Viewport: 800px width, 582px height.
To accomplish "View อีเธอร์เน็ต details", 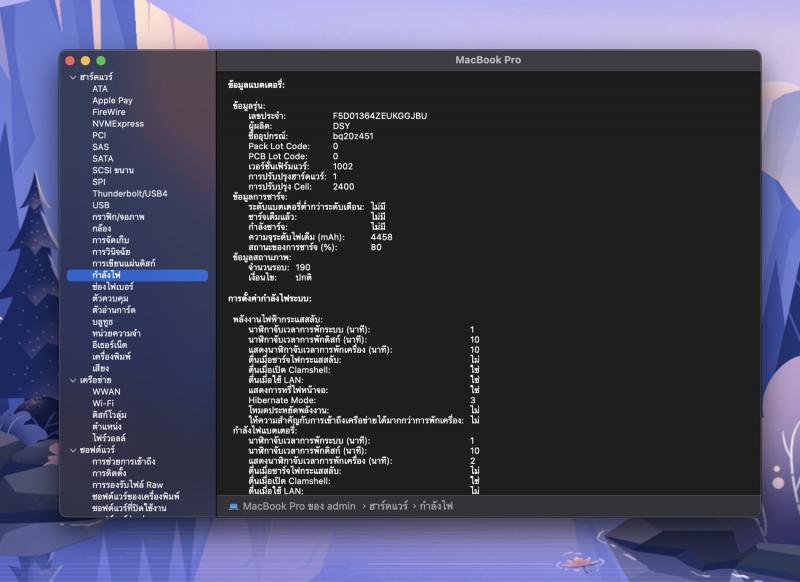I will 110,345.
